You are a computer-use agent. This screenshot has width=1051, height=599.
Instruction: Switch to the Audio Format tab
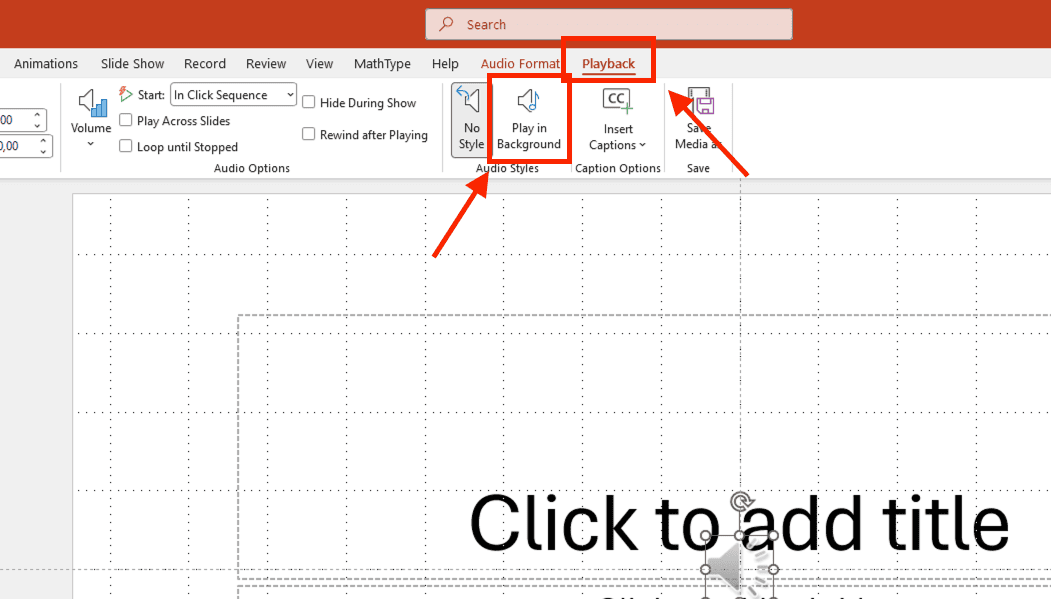click(519, 64)
